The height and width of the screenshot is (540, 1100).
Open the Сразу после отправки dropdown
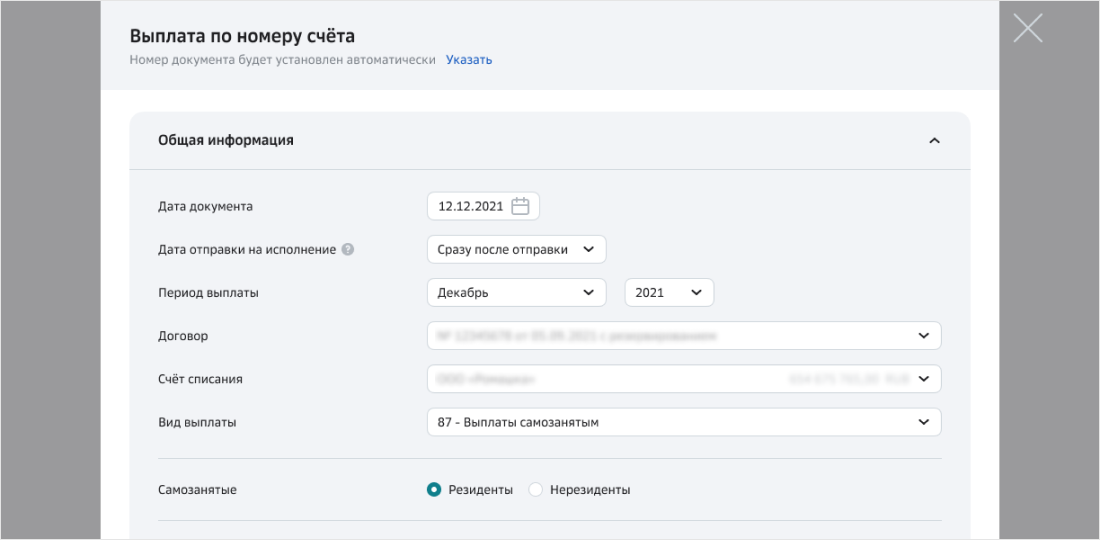516,249
